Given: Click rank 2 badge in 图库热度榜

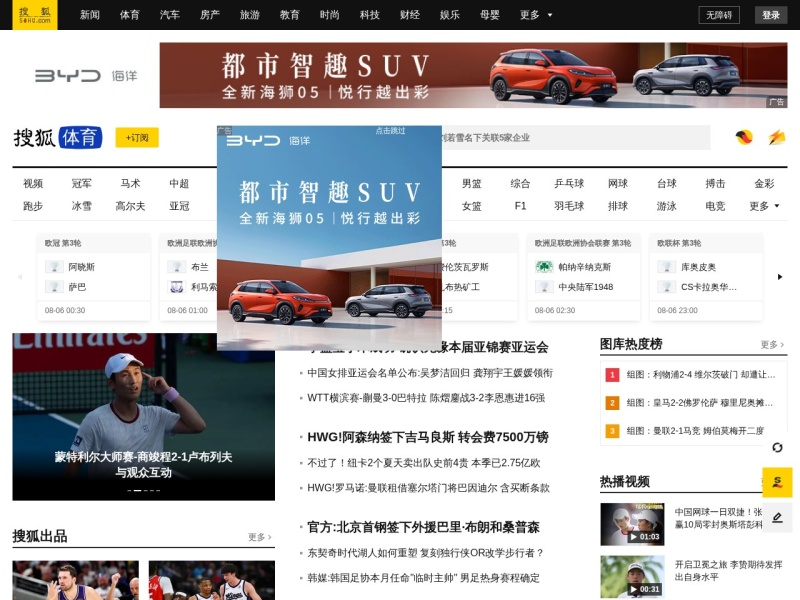Looking at the screenshot, I should click(612, 403).
